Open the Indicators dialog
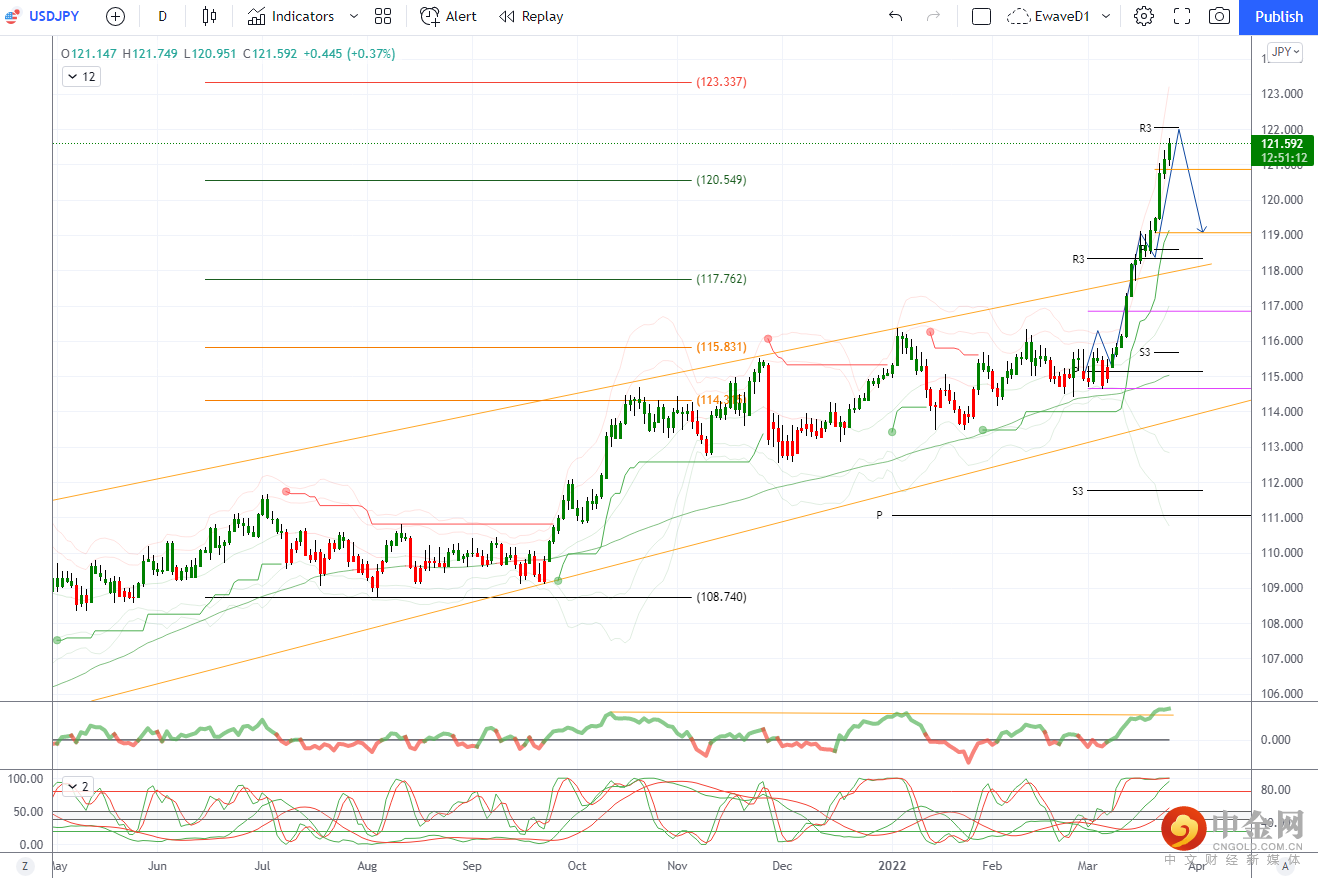The height and width of the screenshot is (878, 1318). pos(291,16)
